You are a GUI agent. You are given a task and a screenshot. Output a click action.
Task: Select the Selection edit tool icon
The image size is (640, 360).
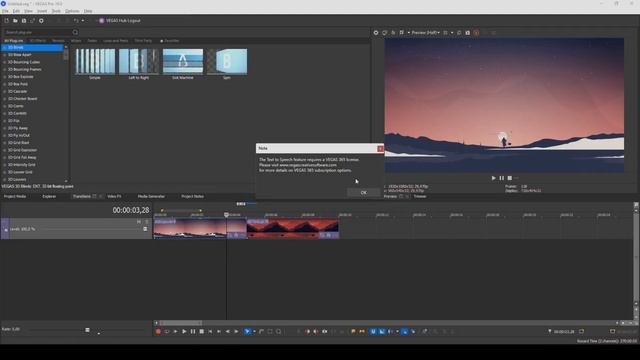270,331
